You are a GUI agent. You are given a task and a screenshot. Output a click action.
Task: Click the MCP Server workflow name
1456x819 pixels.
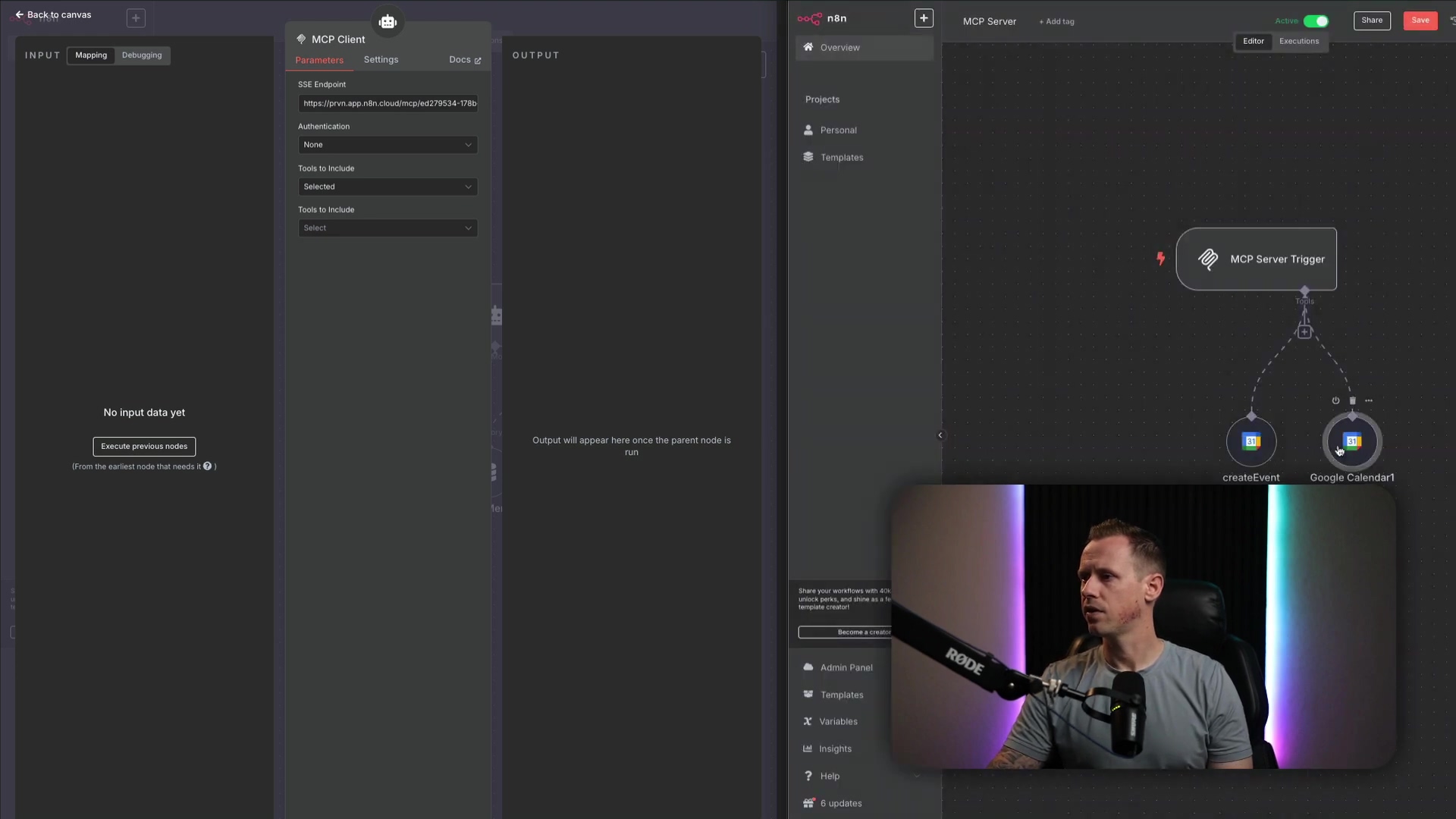990,21
